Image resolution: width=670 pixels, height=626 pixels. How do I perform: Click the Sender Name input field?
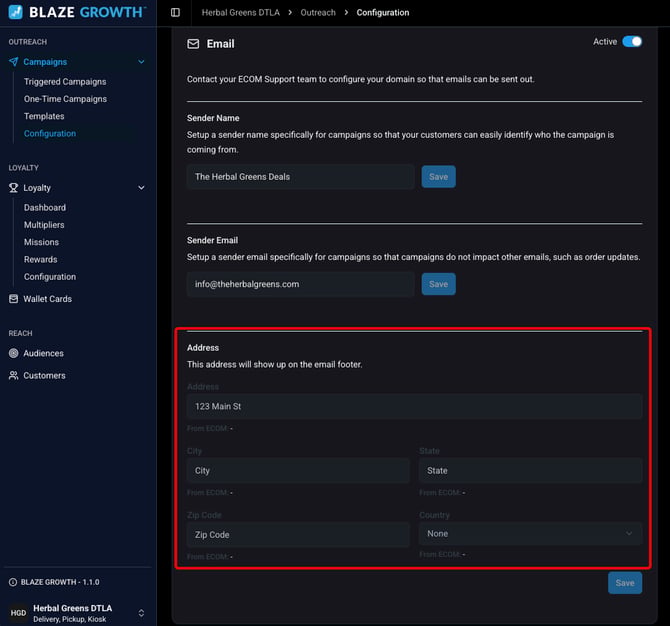(x=300, y=176)
